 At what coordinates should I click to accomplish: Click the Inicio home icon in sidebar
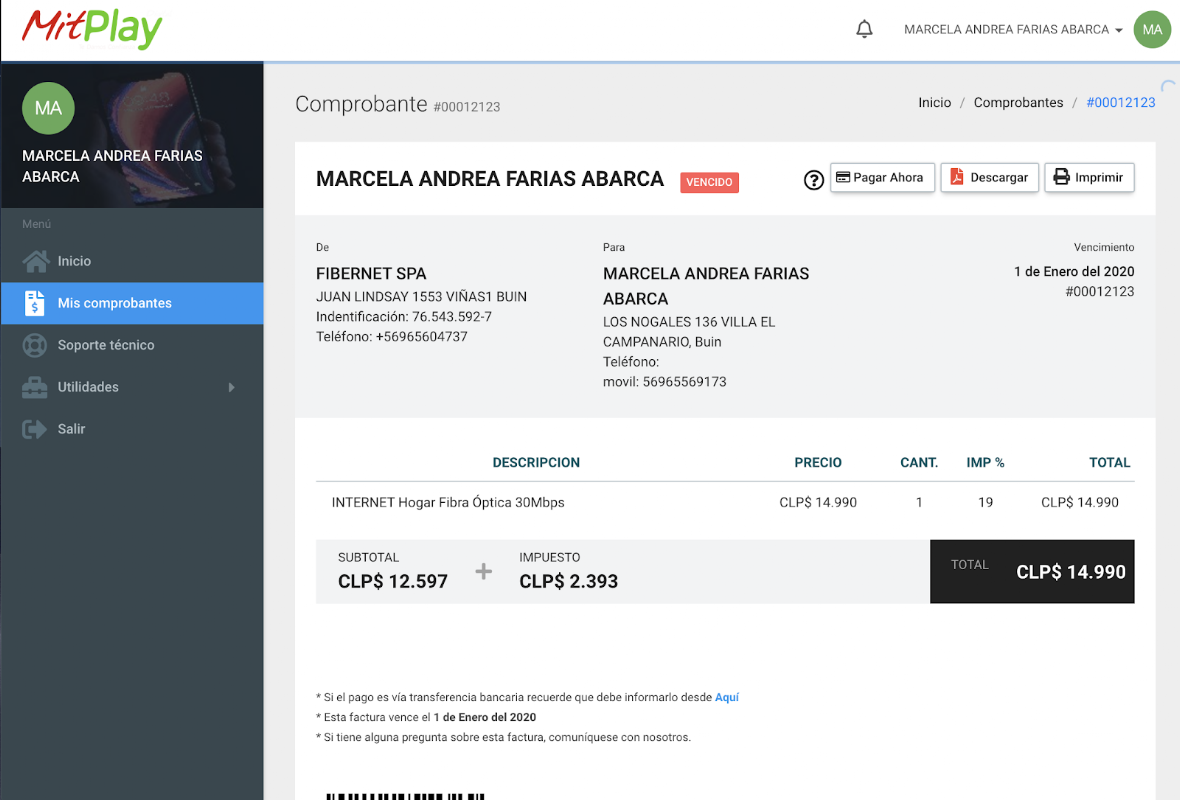point(35,261)
